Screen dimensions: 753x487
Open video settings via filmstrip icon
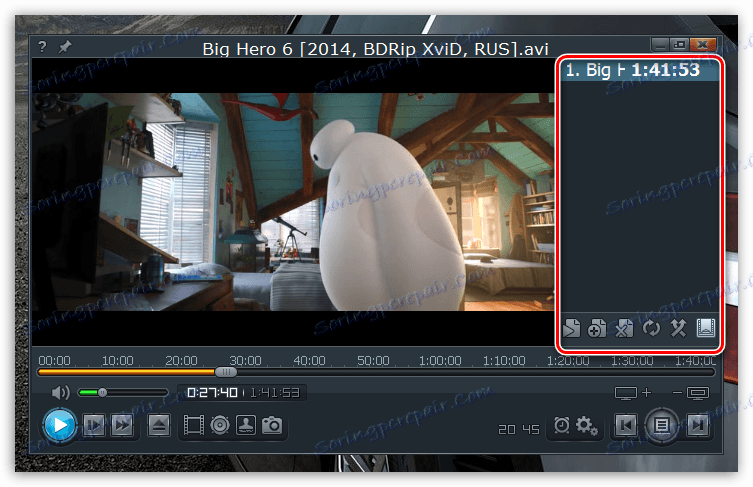(194, 426)
